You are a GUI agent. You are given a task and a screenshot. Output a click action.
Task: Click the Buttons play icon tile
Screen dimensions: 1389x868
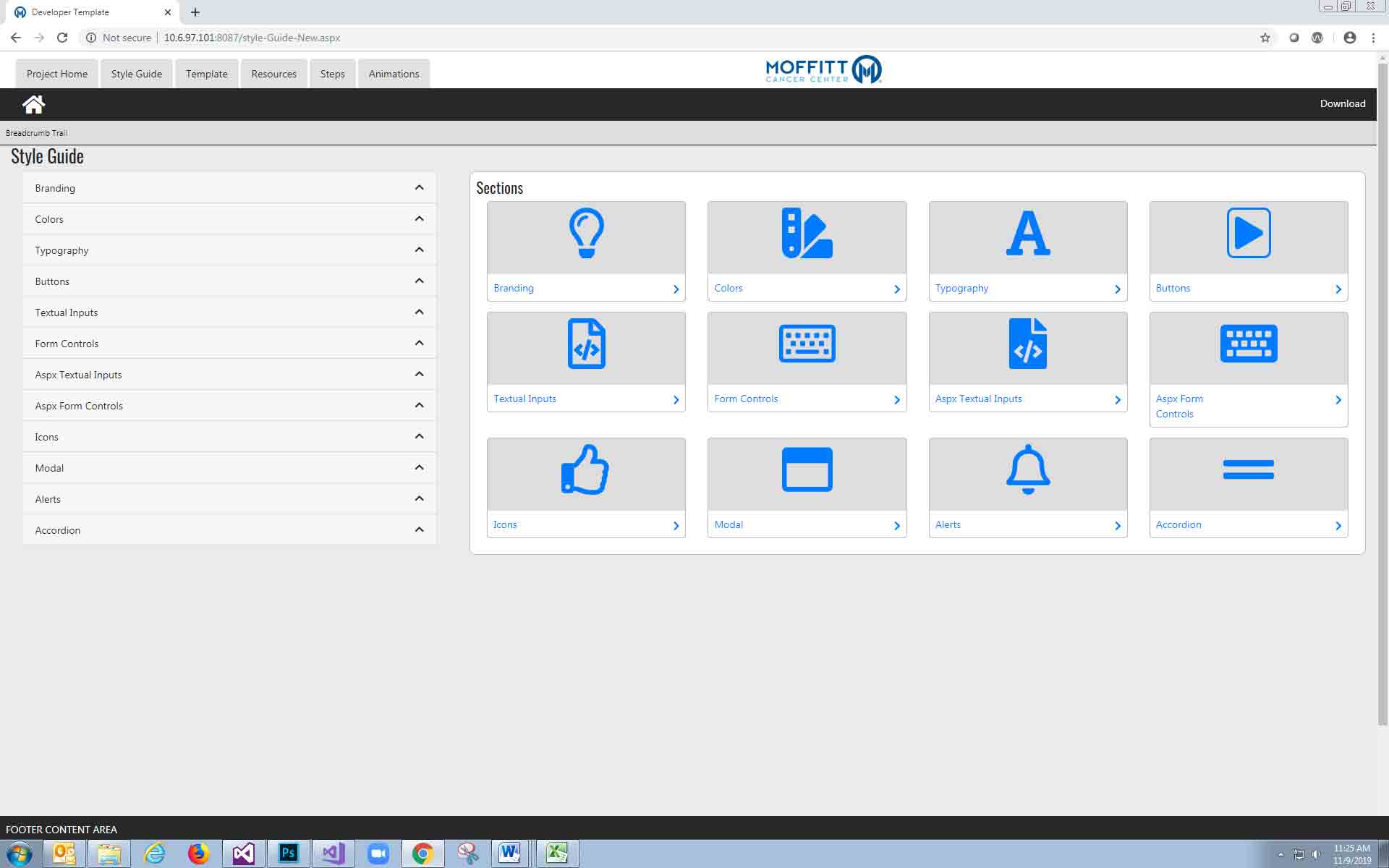click(x=1249, y=233)
